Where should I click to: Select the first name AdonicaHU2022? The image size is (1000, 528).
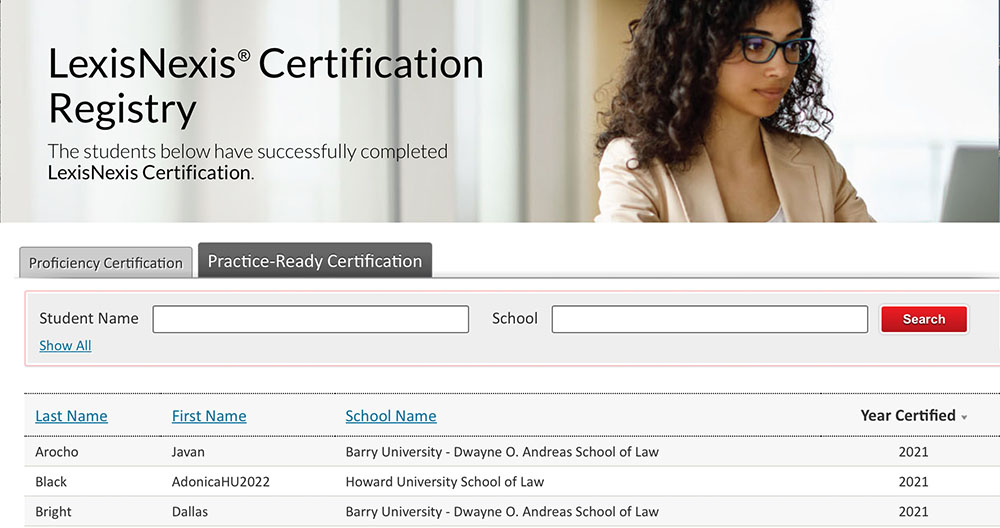221,482
